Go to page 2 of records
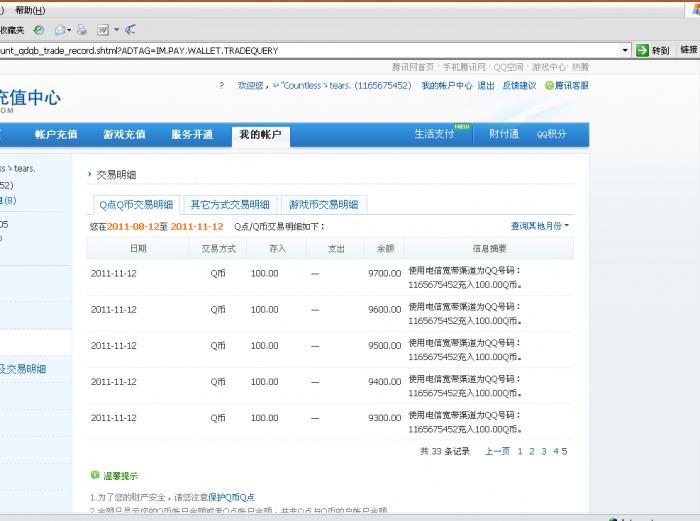The height and width of the screenshot is (521, 700). [532, 451]
